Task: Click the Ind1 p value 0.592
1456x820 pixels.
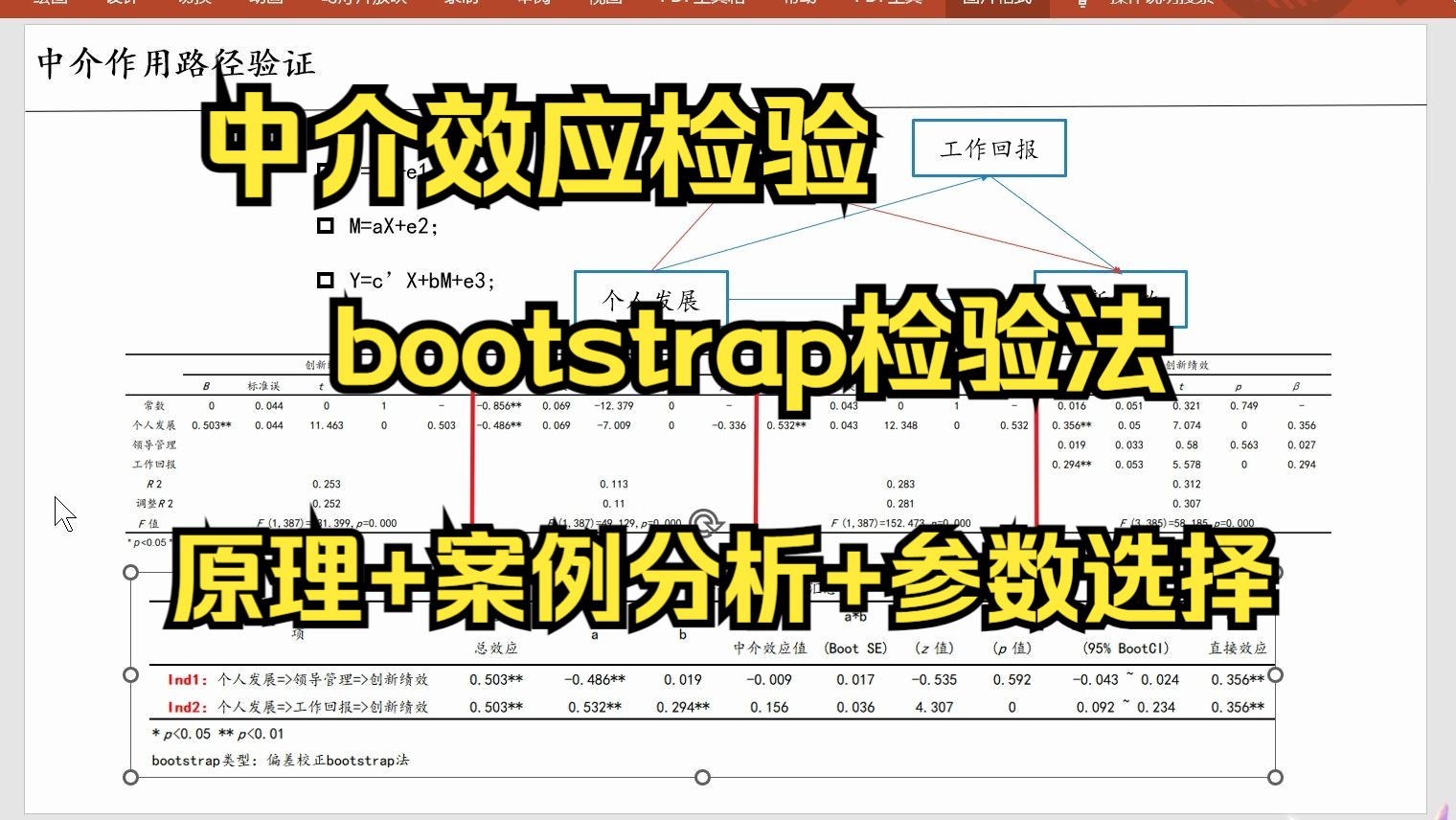Action: 1012,679
